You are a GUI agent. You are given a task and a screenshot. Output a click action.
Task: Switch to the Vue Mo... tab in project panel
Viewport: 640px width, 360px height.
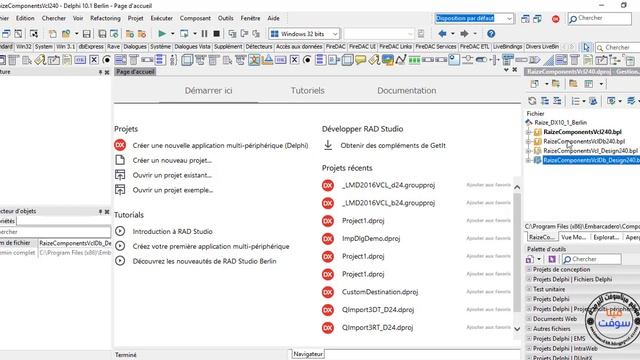(x=573, y=237)
